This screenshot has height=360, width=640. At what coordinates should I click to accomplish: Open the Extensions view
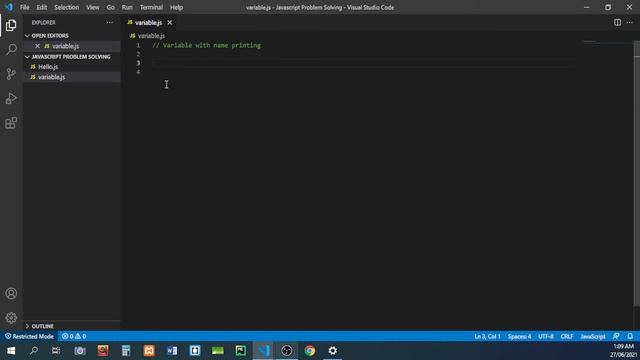11,123
